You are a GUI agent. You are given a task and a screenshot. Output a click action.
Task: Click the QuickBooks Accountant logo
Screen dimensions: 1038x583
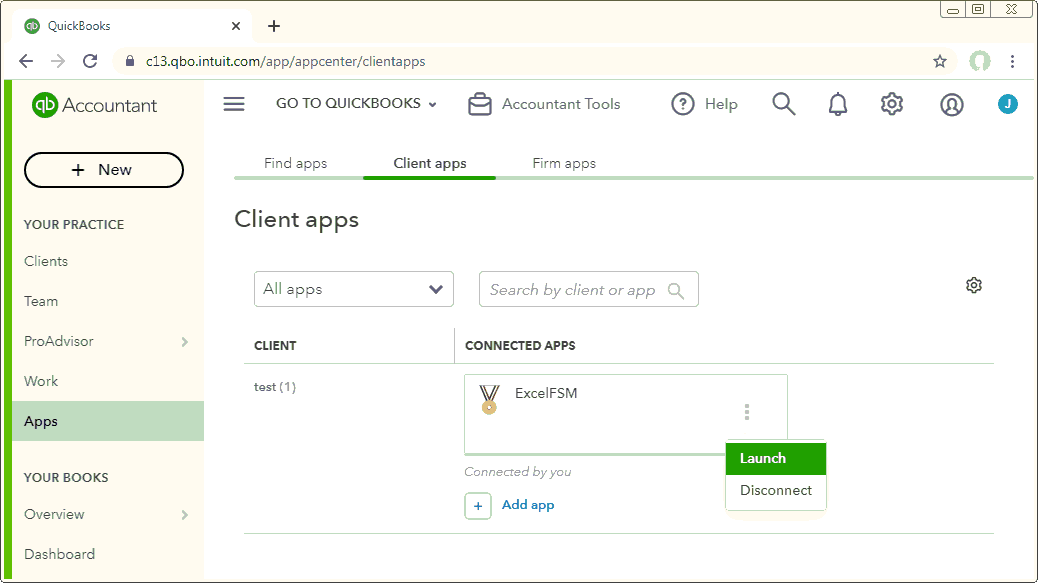point(95,105)
